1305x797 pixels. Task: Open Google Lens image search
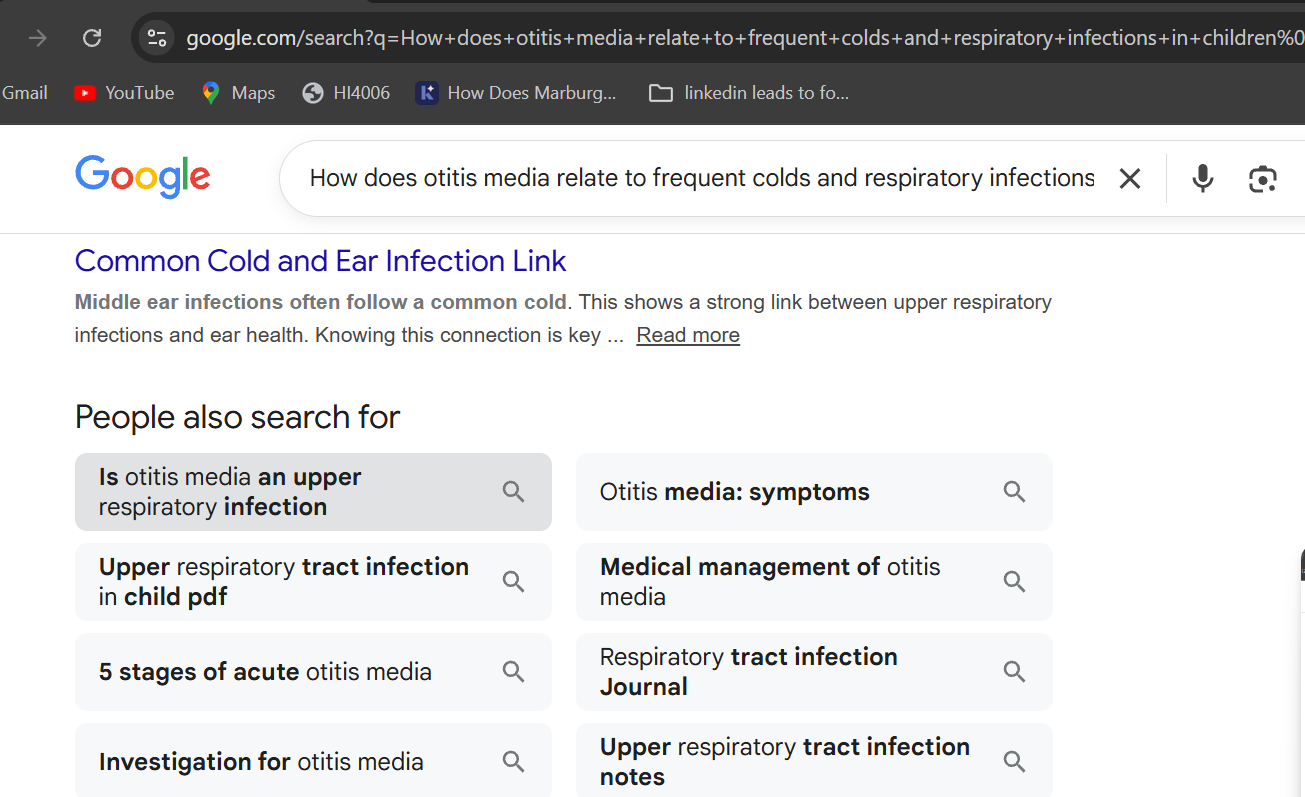click(1262, 178)
